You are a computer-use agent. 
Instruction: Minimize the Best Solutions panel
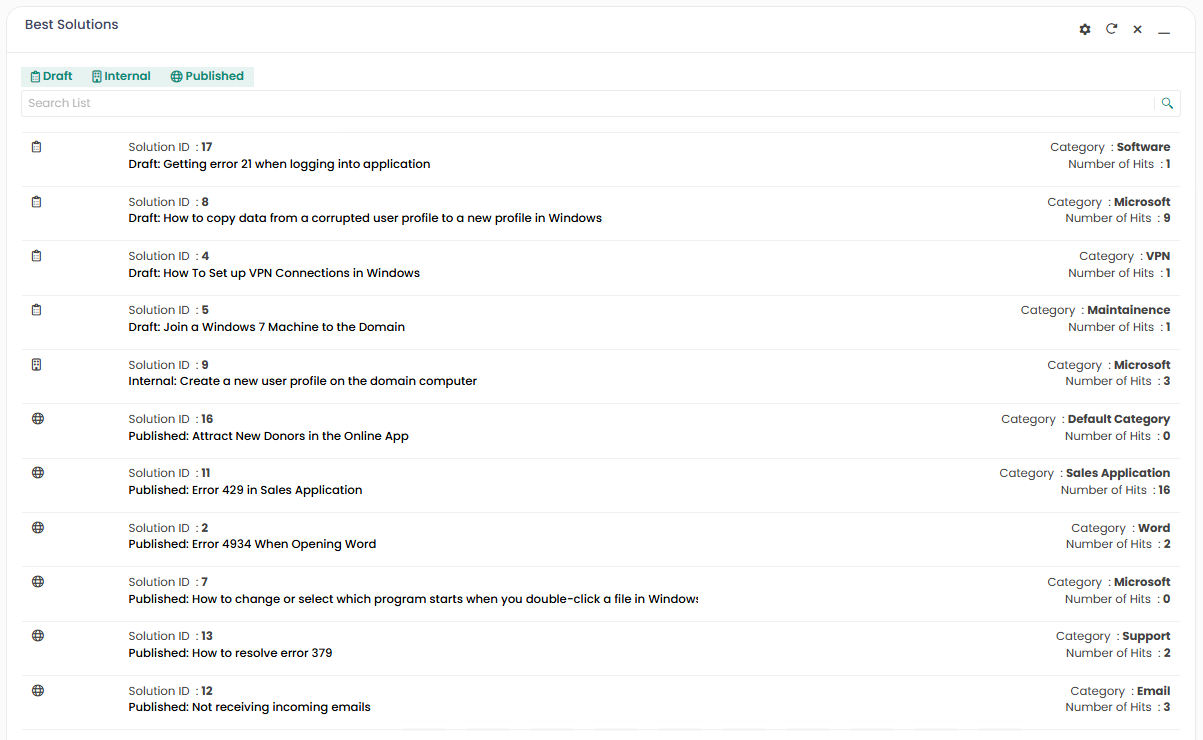[1164, 31]
